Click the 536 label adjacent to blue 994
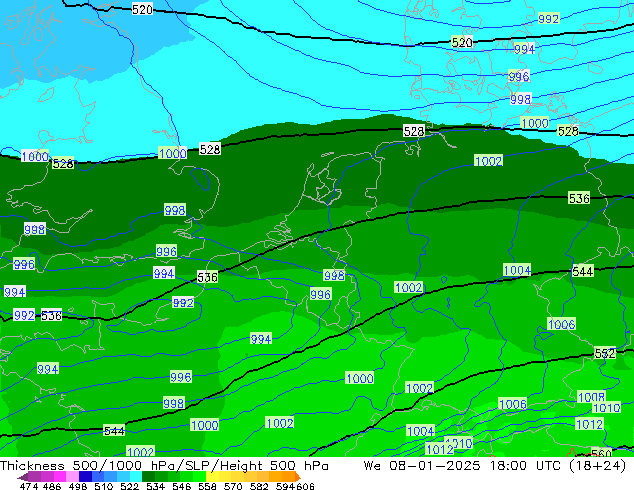634x490 pixels. (207, 277)
